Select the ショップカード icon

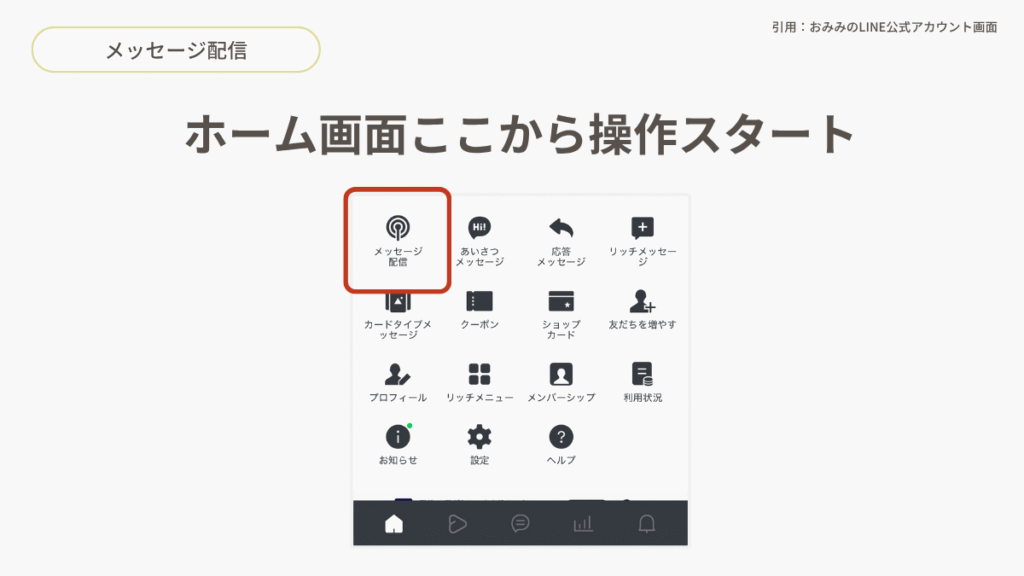(x=561, y=302)
